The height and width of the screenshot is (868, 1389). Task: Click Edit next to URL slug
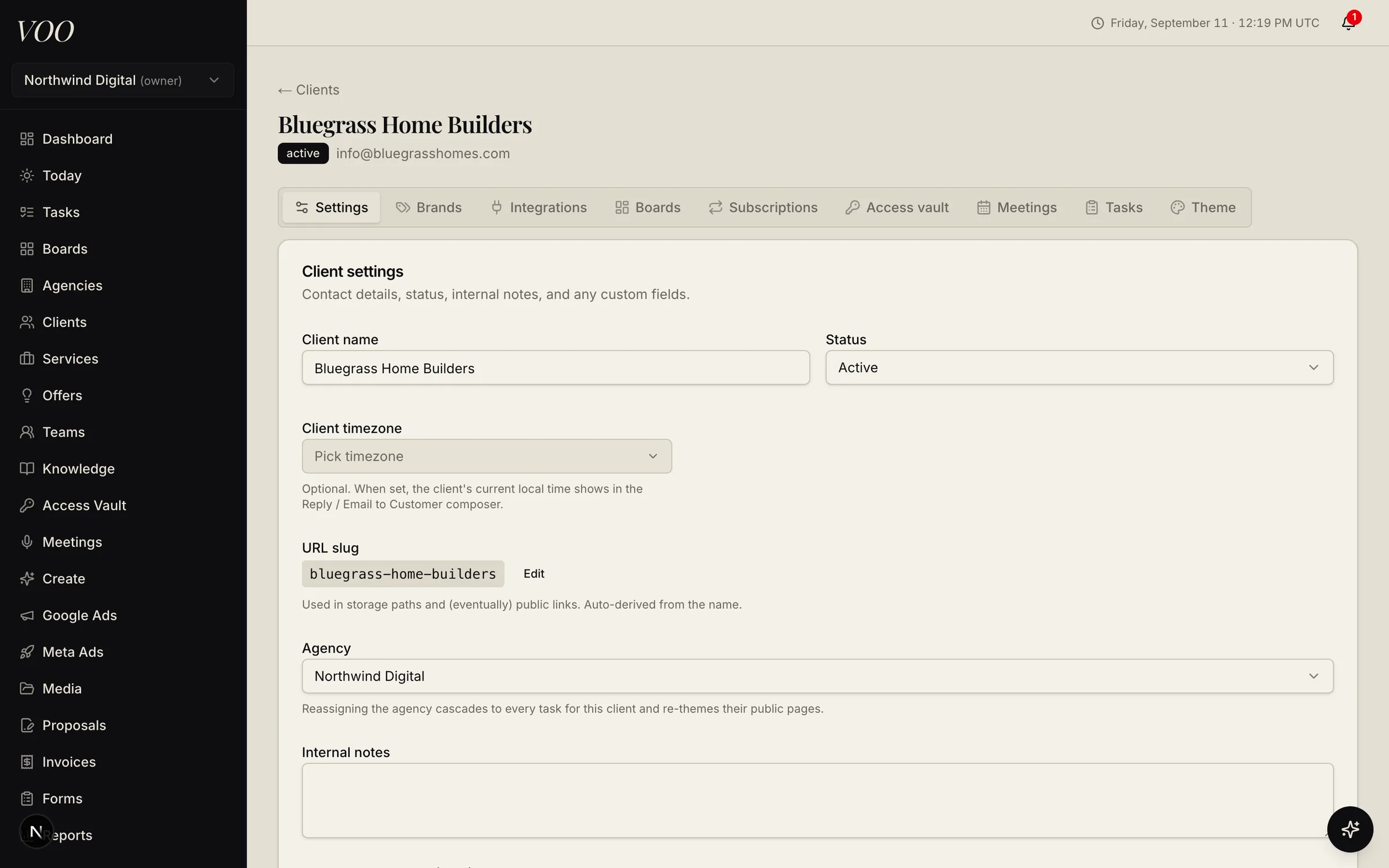pyautogui.click(x=534, y=573)
